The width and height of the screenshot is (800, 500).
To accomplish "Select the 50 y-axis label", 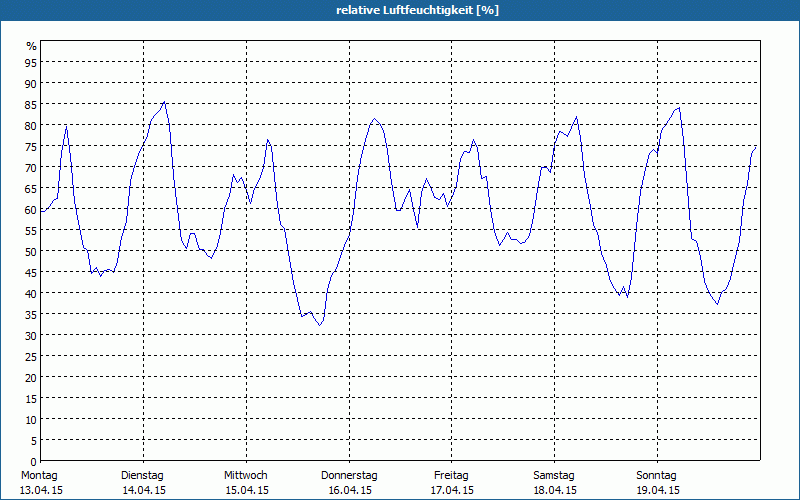I will click(31, 252).
